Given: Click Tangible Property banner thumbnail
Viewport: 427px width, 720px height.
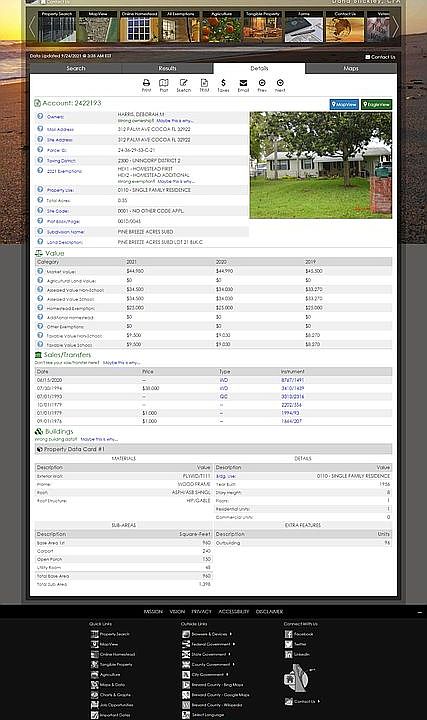Looking at the screenshot, I should pos(263,27).
